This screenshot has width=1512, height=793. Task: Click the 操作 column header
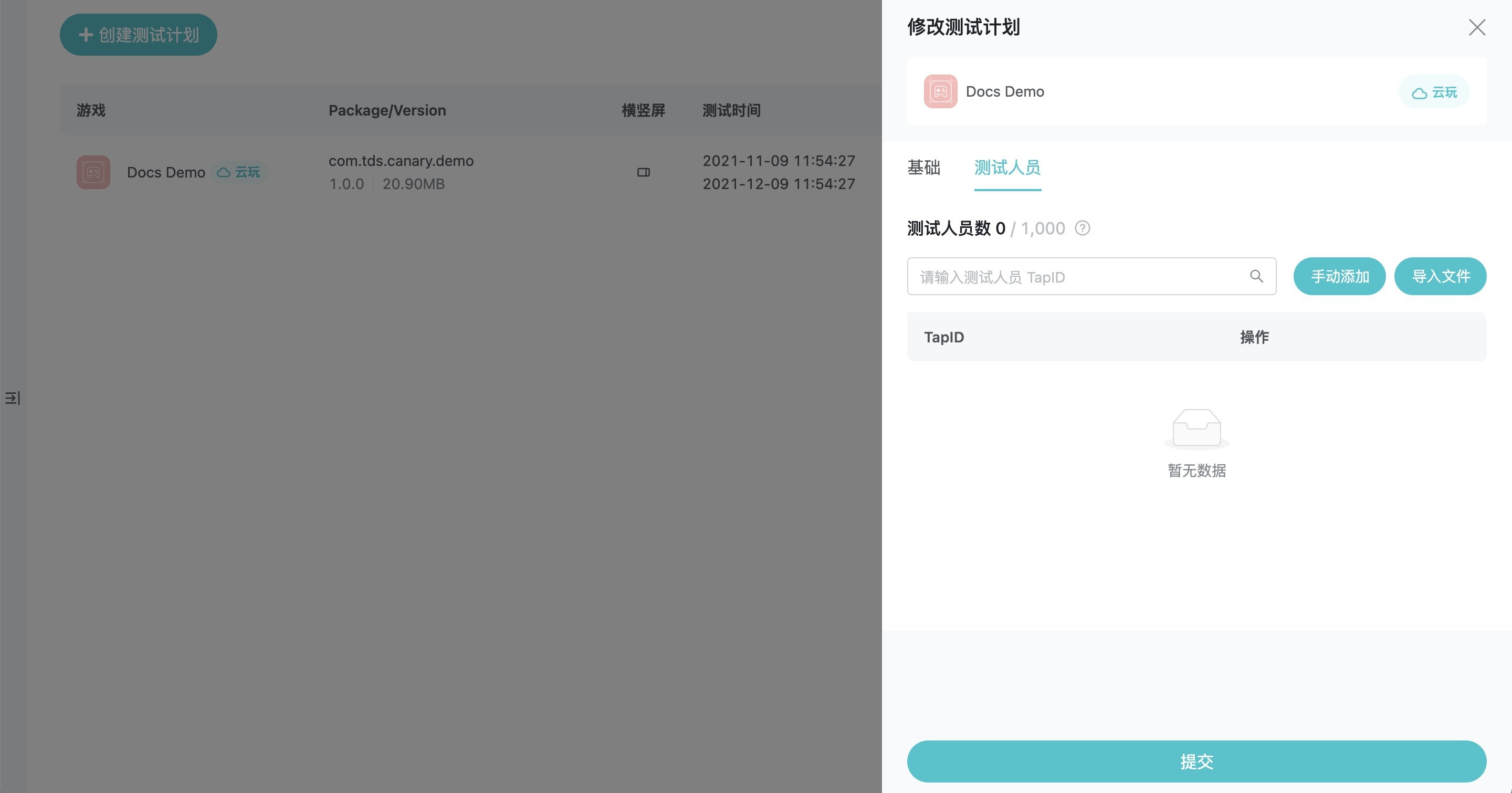[x=1254, y=337]
